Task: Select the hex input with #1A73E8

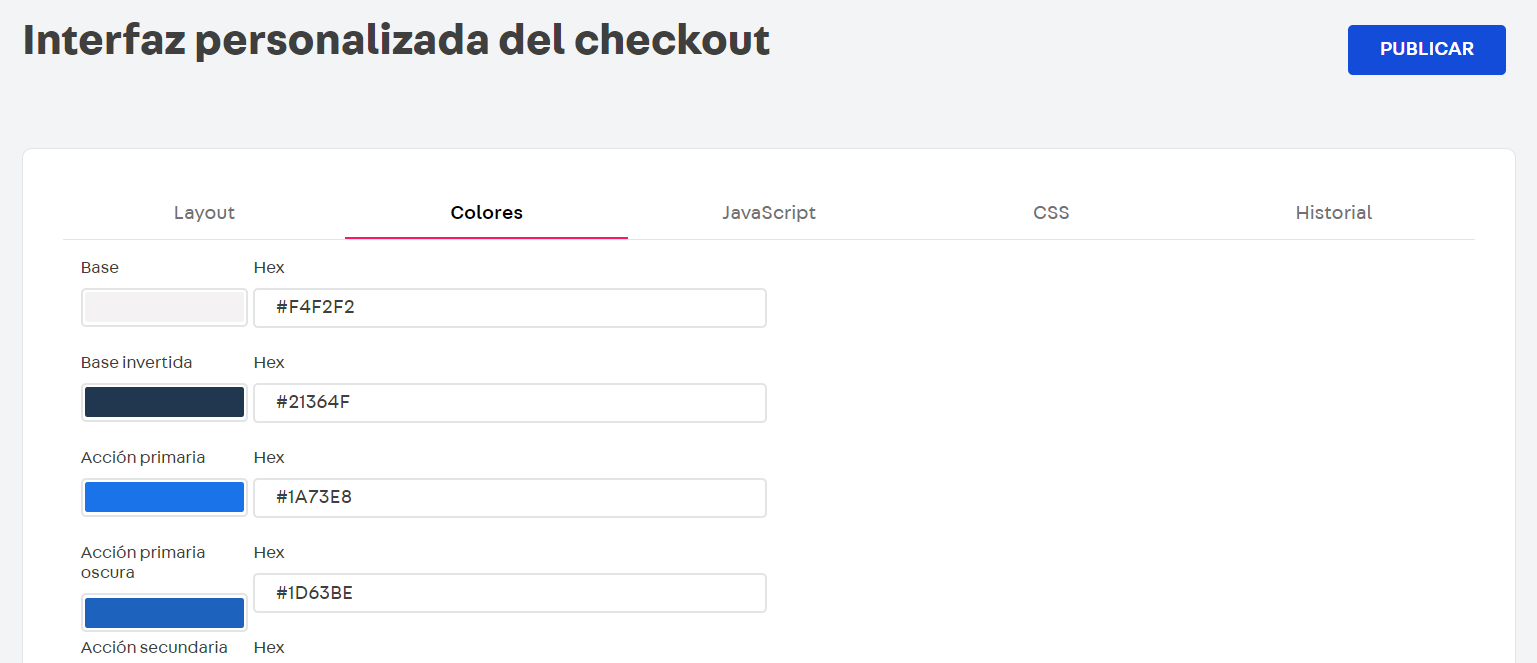Action: pyautogui.click(x=510, y=497)
